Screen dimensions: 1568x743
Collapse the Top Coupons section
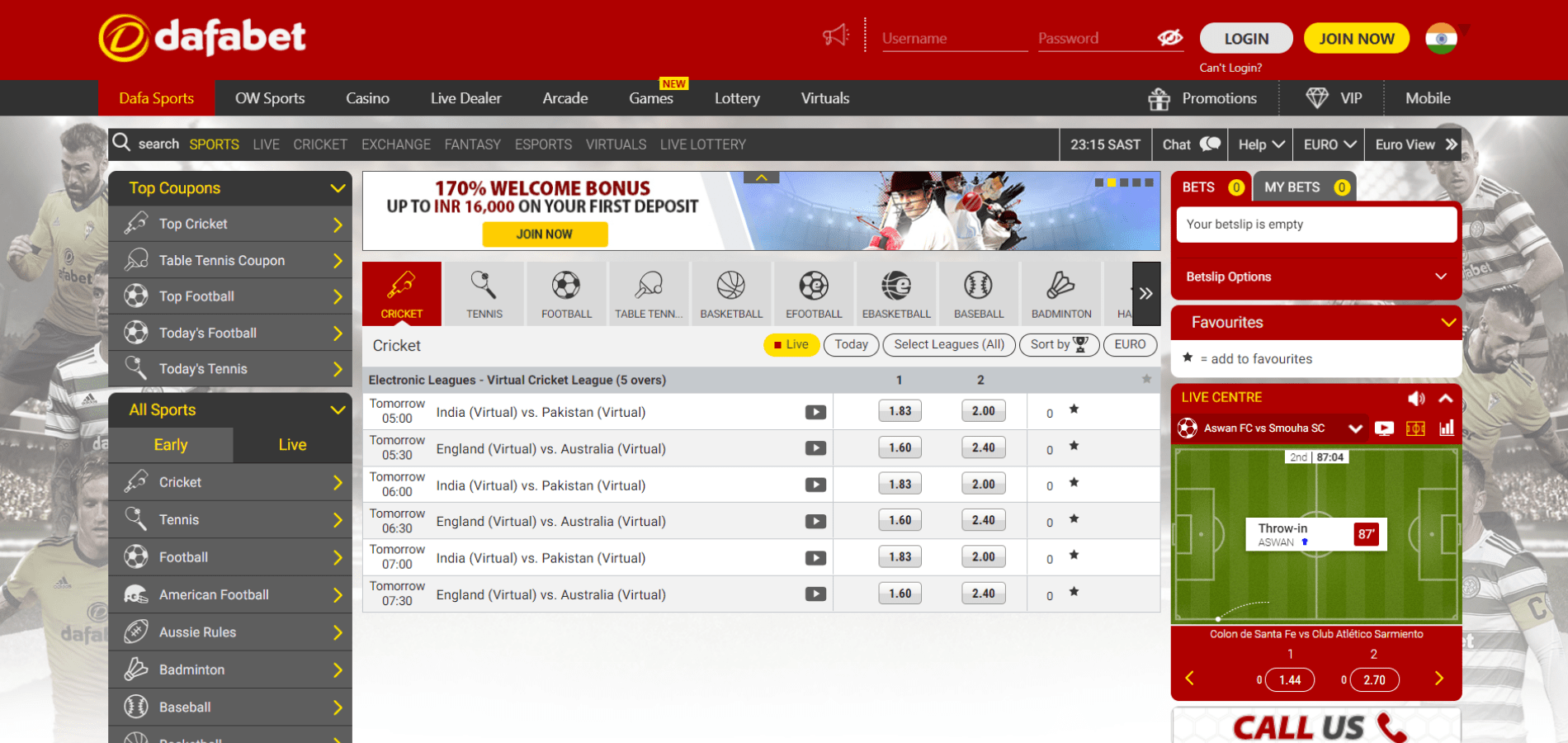pyautogui.click(x=338, y=188)
